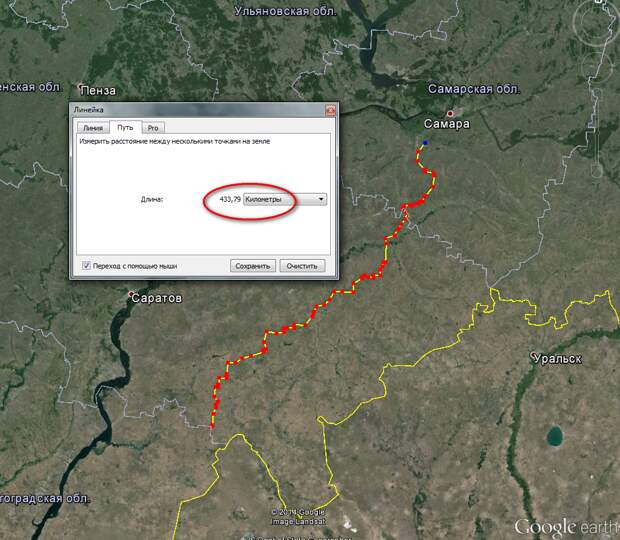Click the Самара city marker on the map
620x540 pixels.
click(450, 114)
